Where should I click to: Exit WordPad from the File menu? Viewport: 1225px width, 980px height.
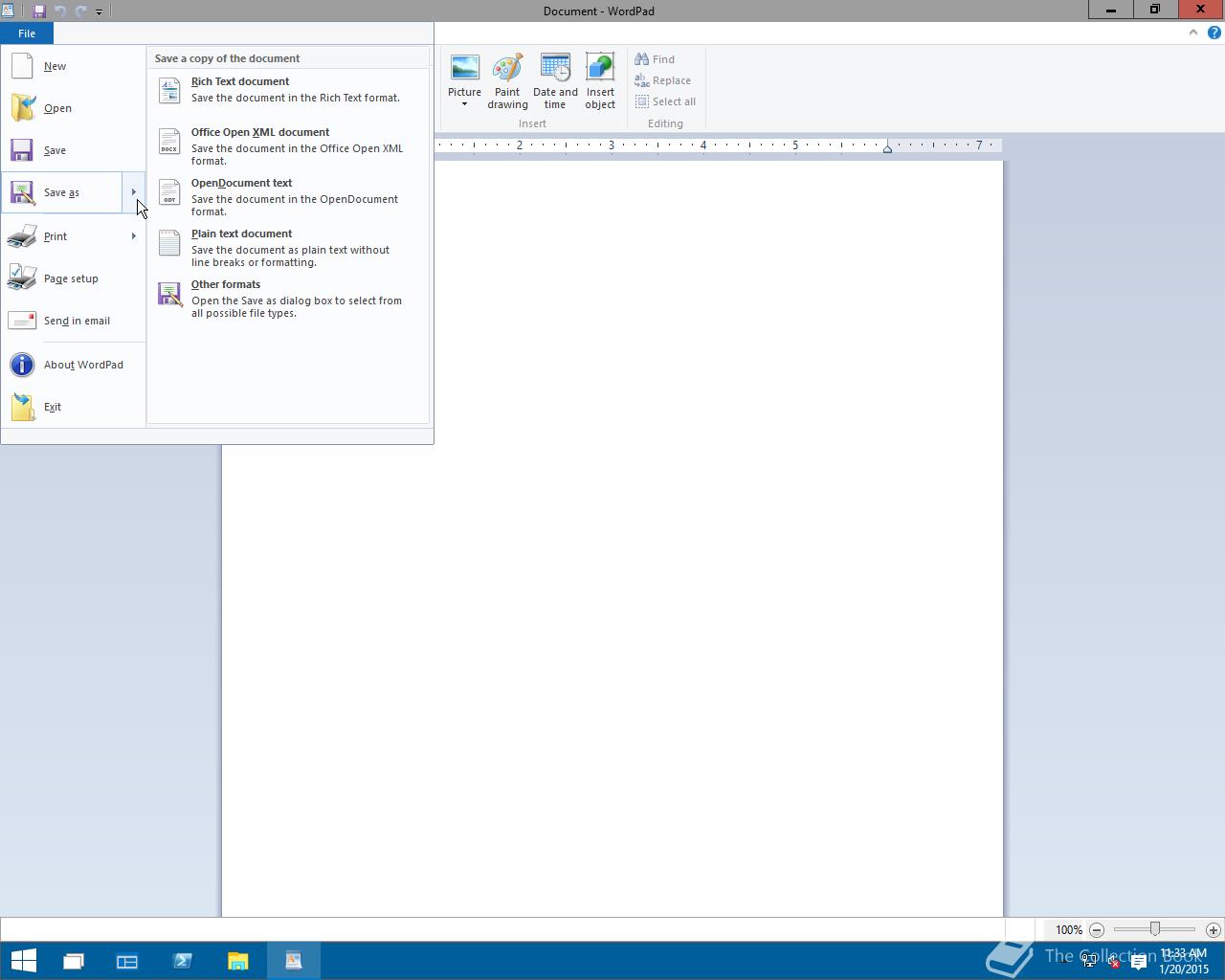(73, 407)
